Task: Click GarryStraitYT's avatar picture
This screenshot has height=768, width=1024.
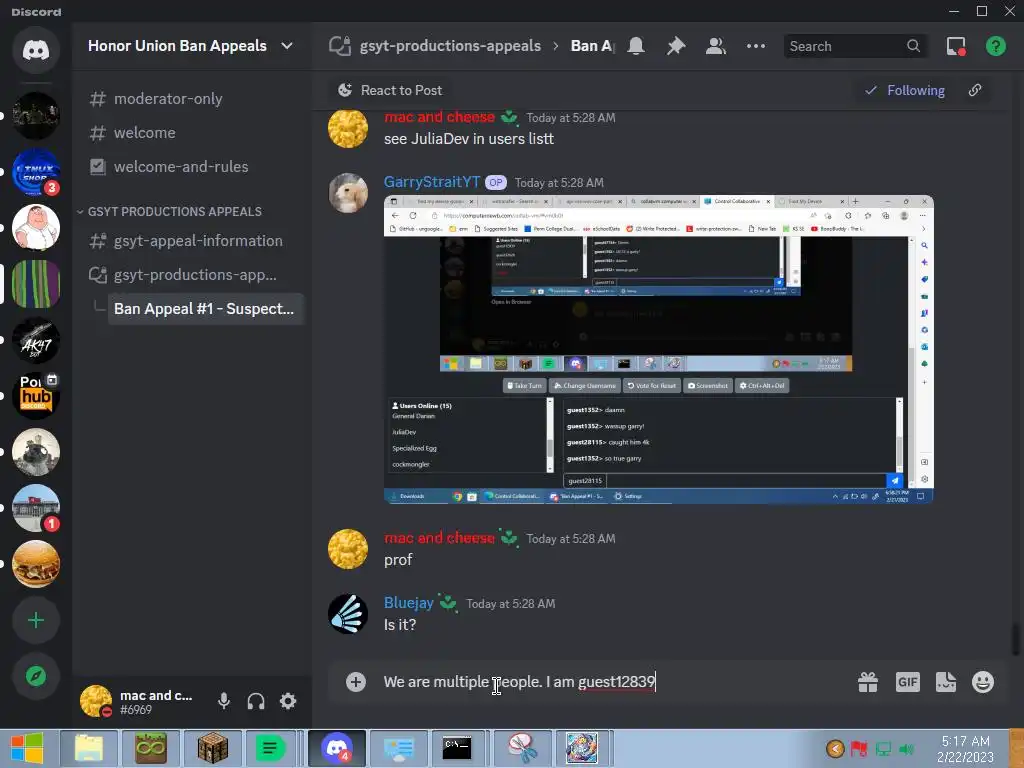Action: pyautogui.click(x=348, y=193)
